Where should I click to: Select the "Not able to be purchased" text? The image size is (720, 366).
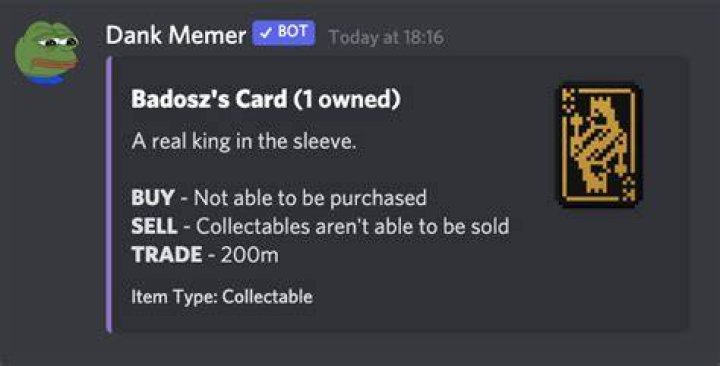310,198
